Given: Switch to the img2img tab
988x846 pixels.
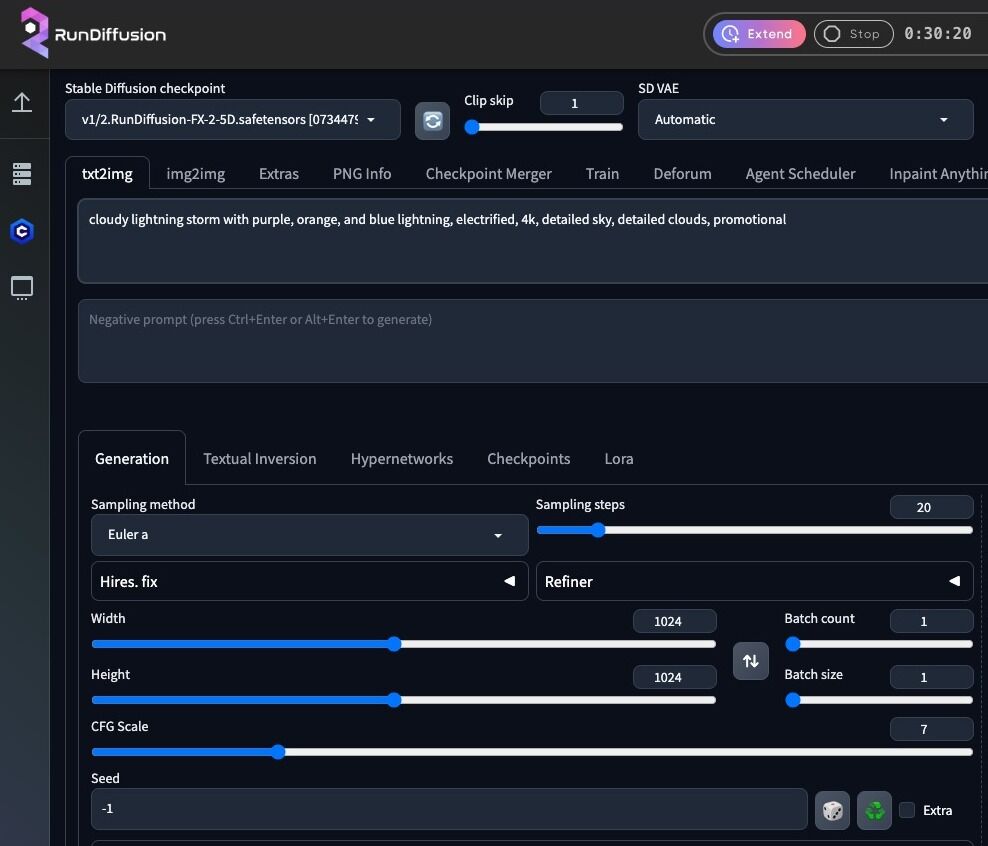Looking at the screenshot, I should (x=195, y=173).
